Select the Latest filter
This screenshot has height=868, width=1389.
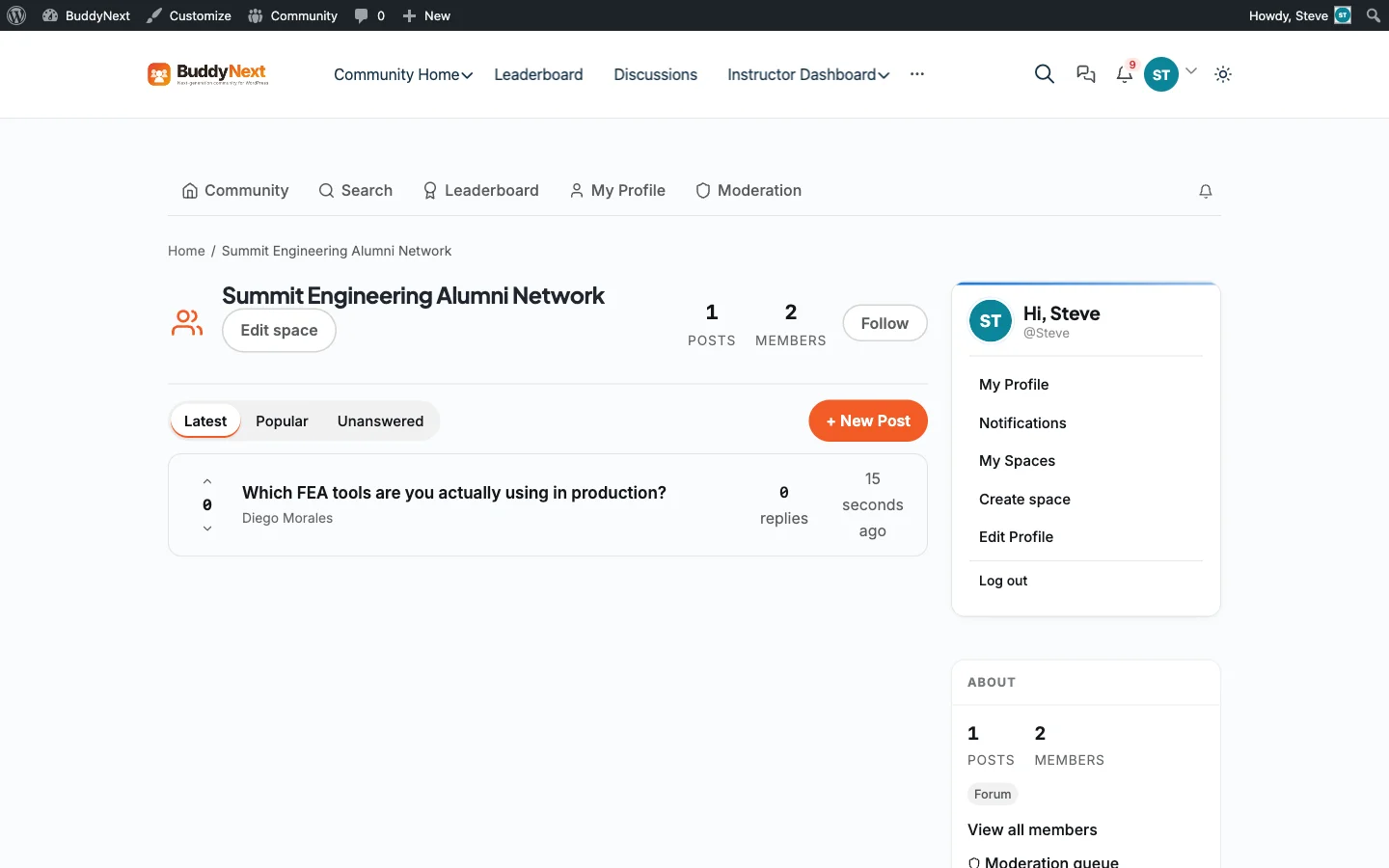(x=205, y=421)
